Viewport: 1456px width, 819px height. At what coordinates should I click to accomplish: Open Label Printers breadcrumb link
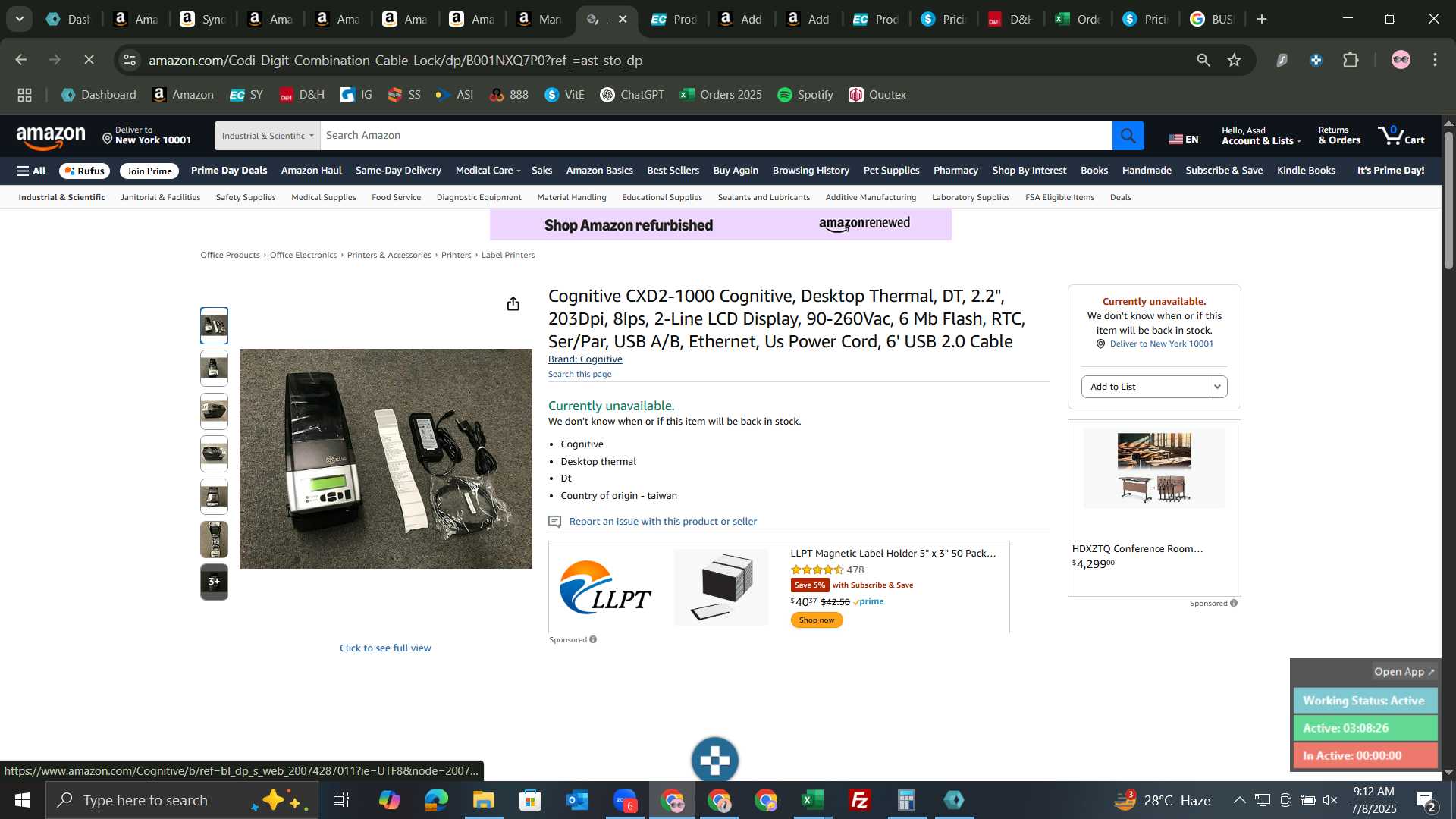point(508,255)
